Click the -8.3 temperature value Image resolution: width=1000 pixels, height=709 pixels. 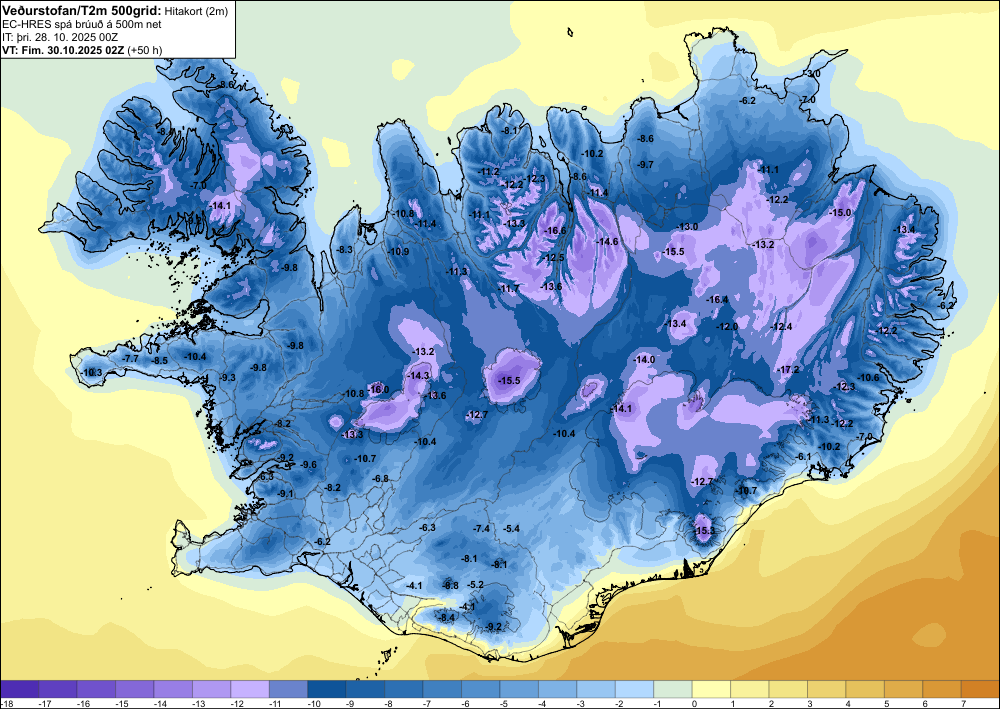[345, 249]
